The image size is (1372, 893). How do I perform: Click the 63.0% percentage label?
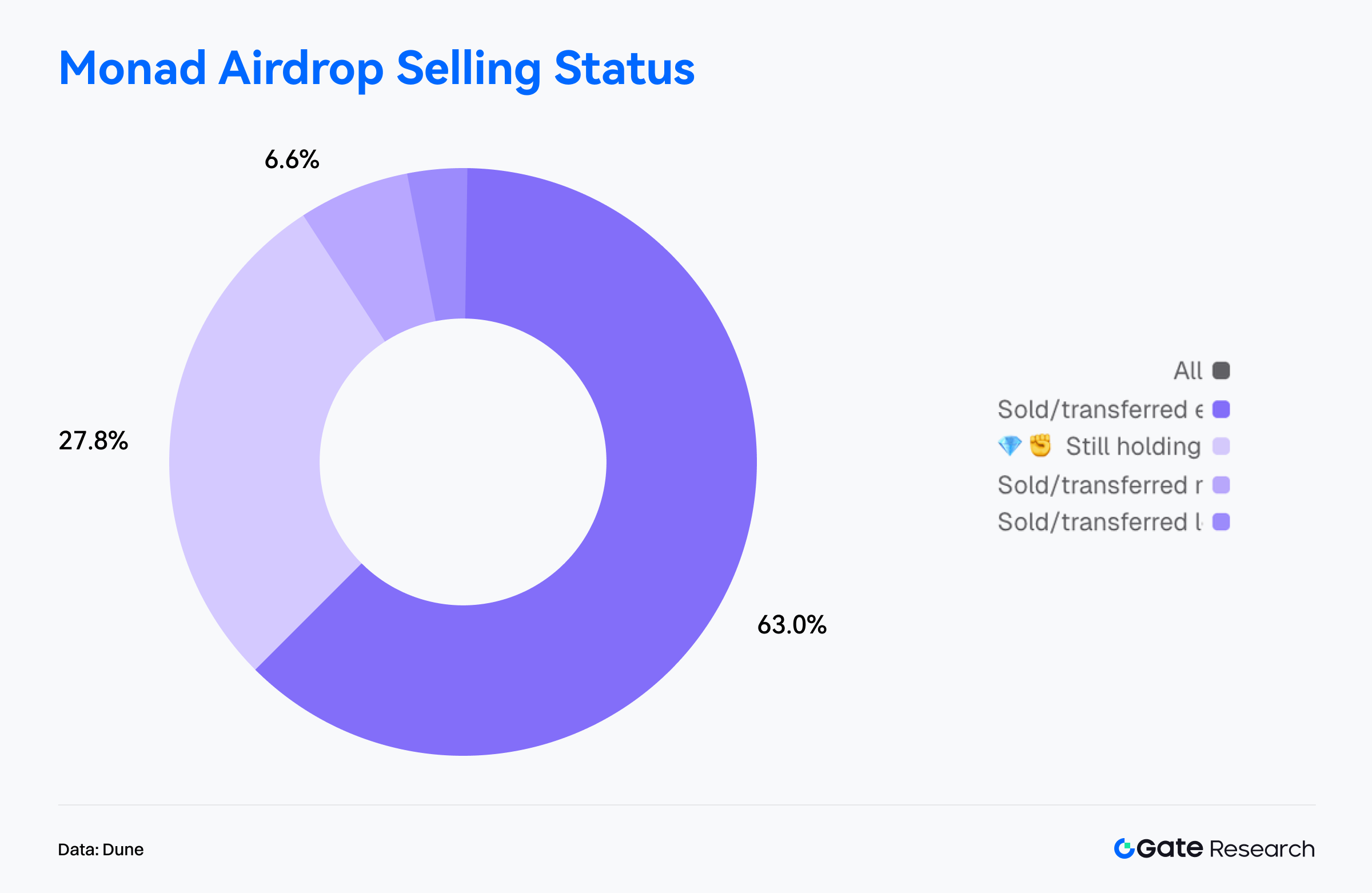792,625
